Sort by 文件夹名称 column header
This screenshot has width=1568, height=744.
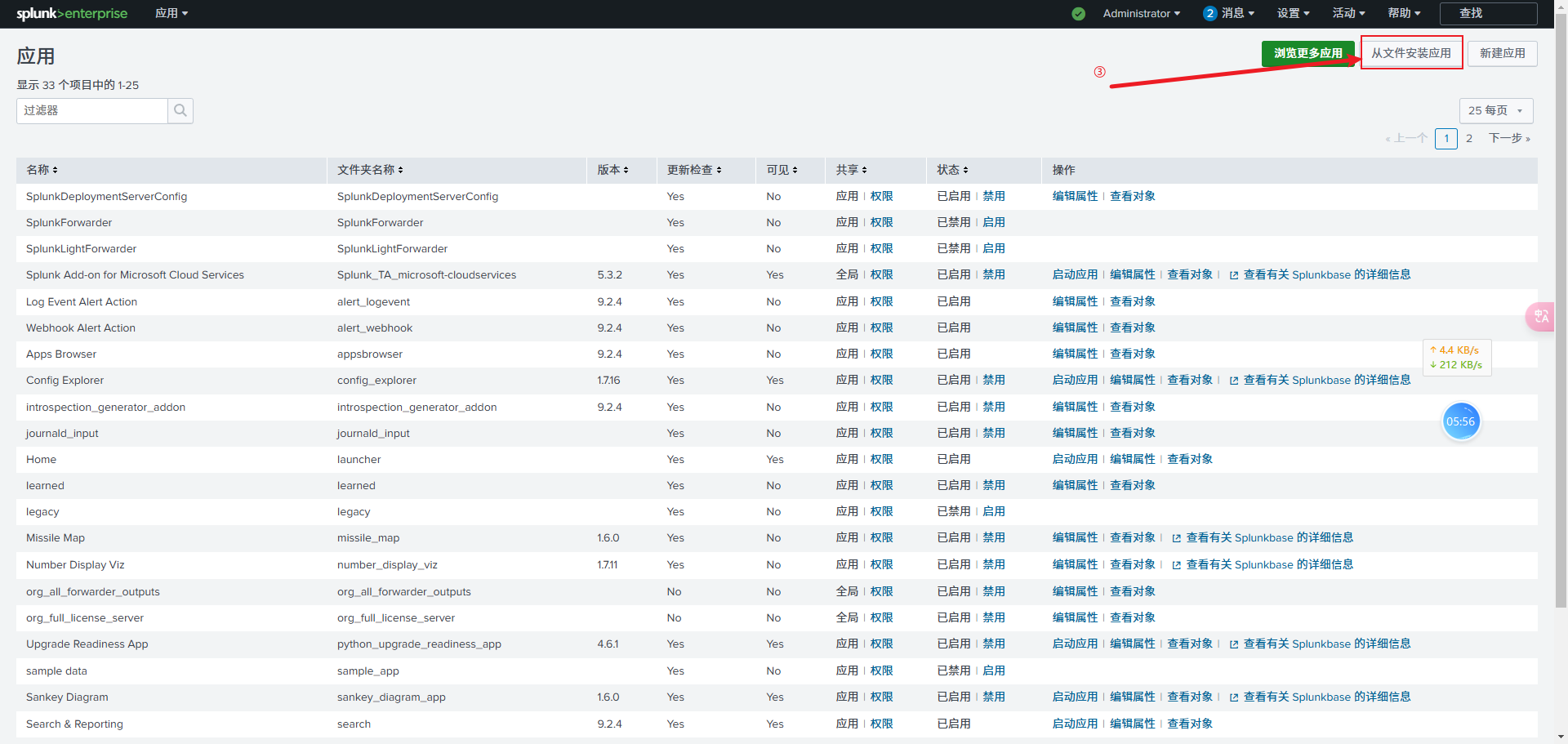click(x=370, y=170)
